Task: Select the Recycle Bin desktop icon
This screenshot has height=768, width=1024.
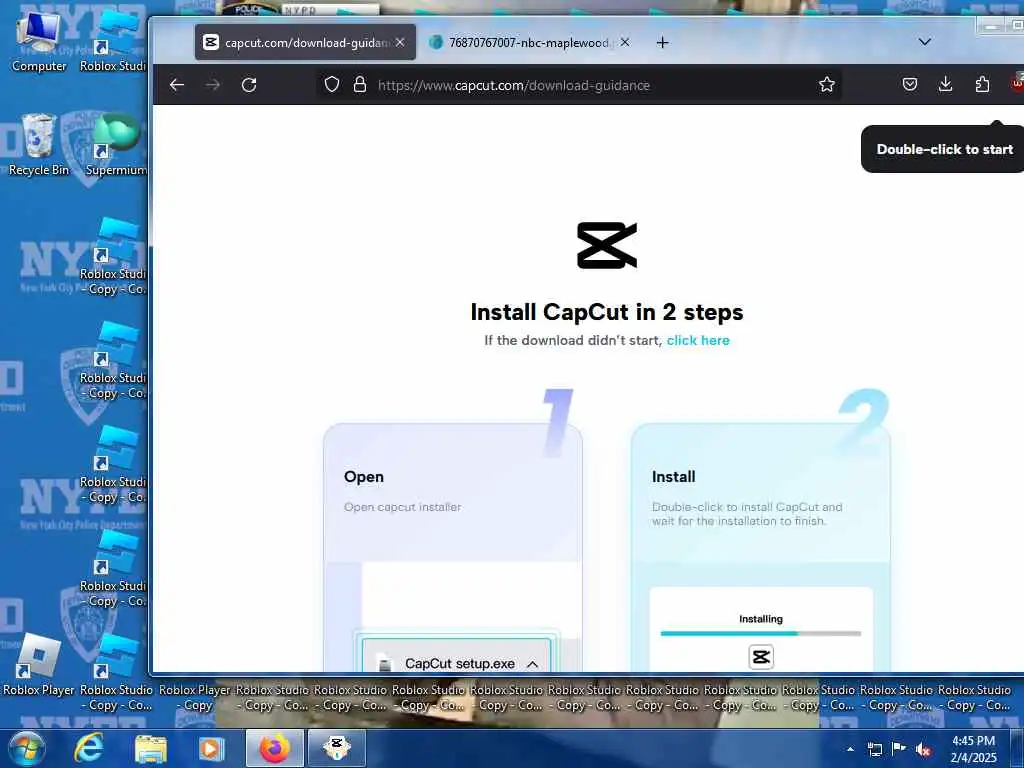Action: point(38,145)
